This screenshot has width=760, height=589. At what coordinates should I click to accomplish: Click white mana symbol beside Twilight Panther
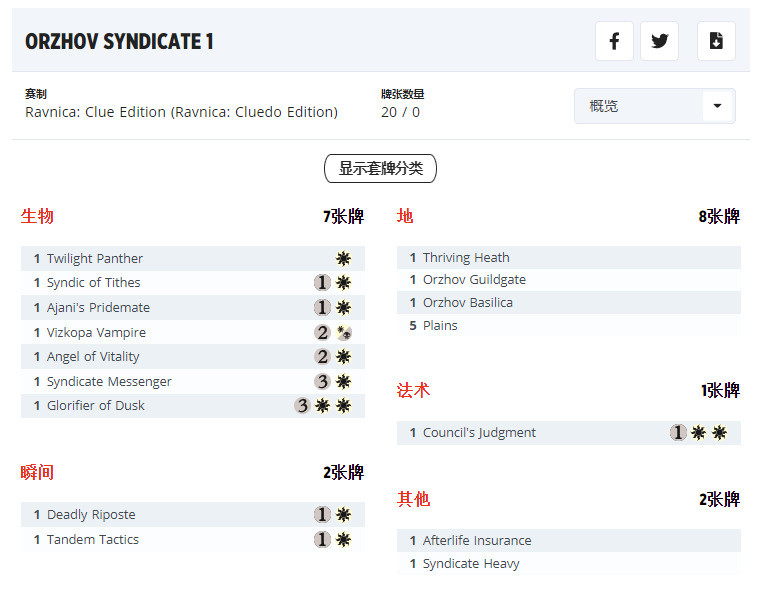(x=343, y=258)
